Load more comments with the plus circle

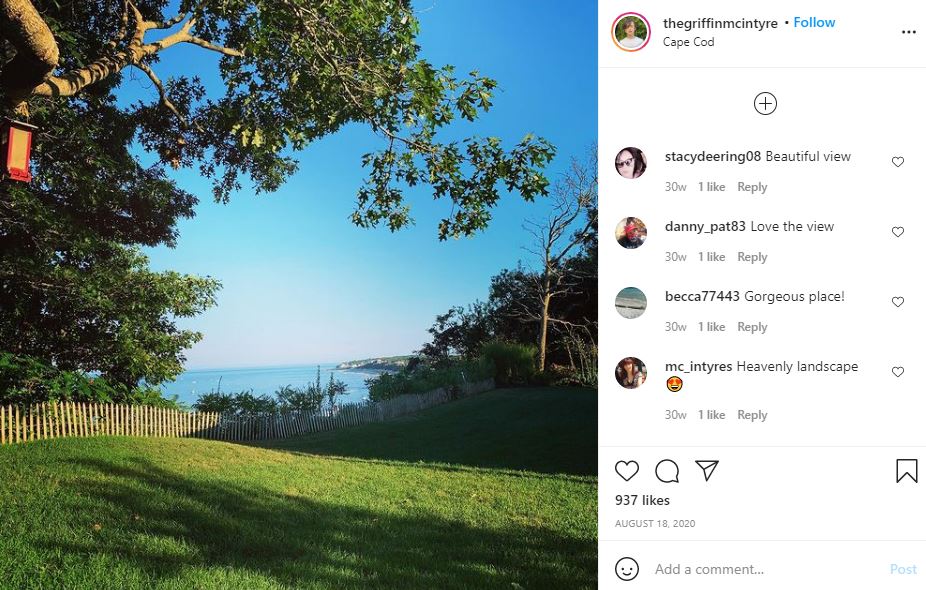pos(765,104)
